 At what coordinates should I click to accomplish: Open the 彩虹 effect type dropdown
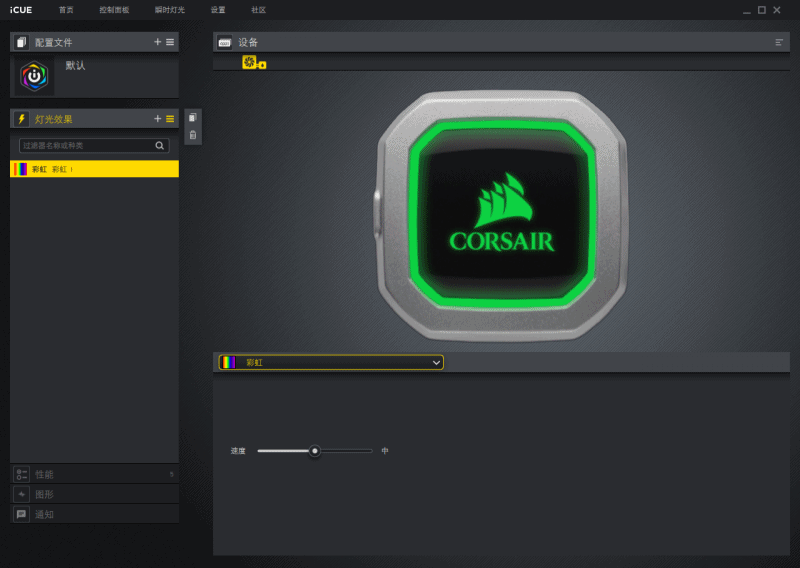[x=331, y=362]
